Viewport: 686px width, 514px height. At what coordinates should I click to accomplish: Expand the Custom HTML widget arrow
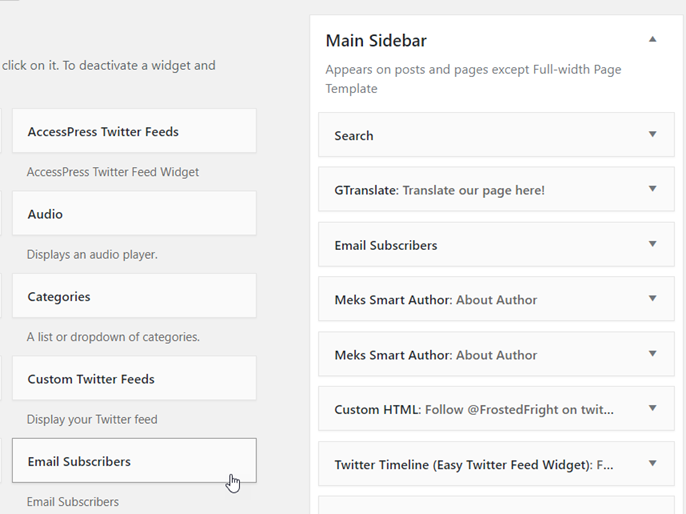652,409
